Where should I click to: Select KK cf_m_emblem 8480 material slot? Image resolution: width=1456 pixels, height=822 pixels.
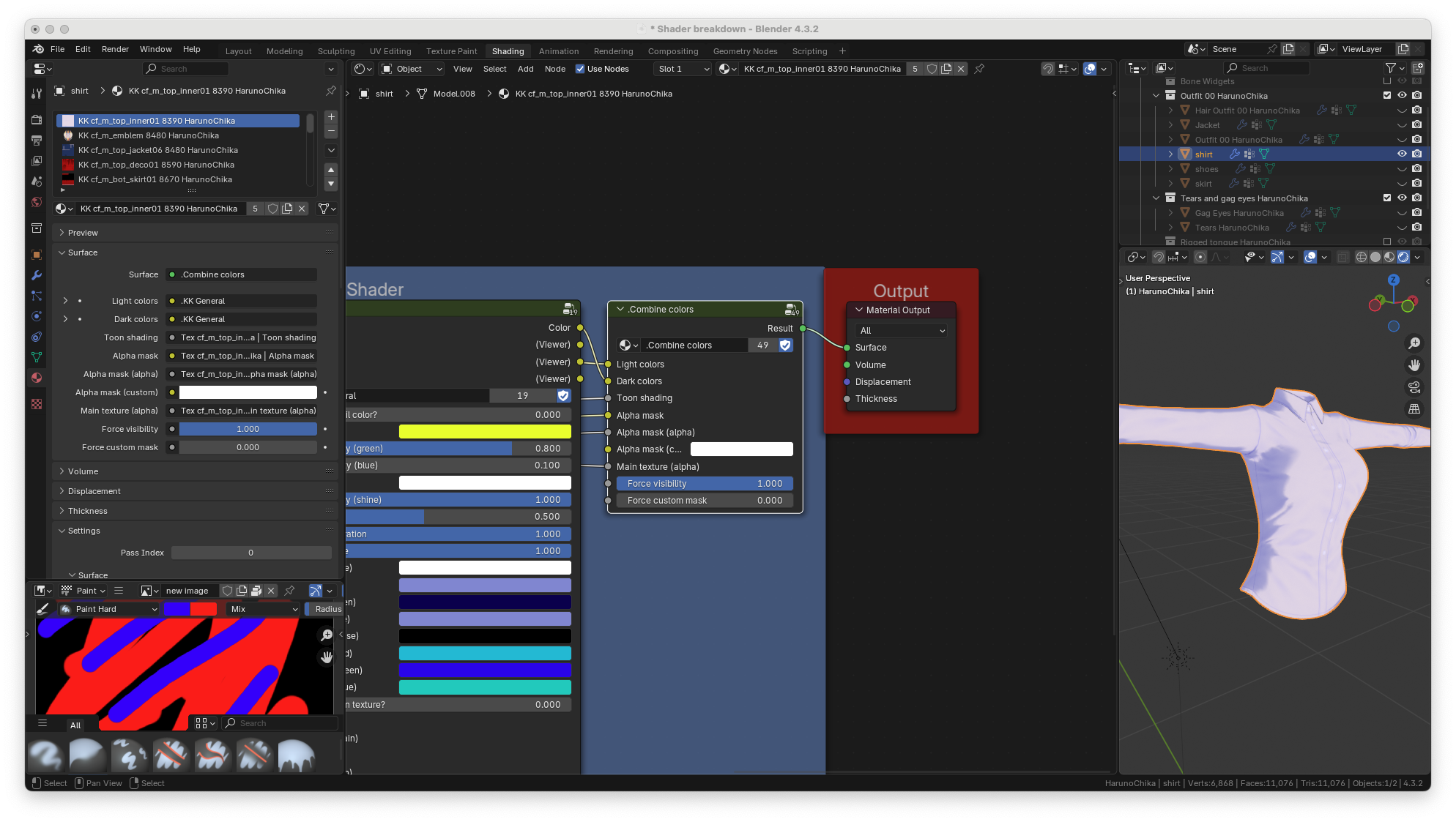click(x=149, y=135)
